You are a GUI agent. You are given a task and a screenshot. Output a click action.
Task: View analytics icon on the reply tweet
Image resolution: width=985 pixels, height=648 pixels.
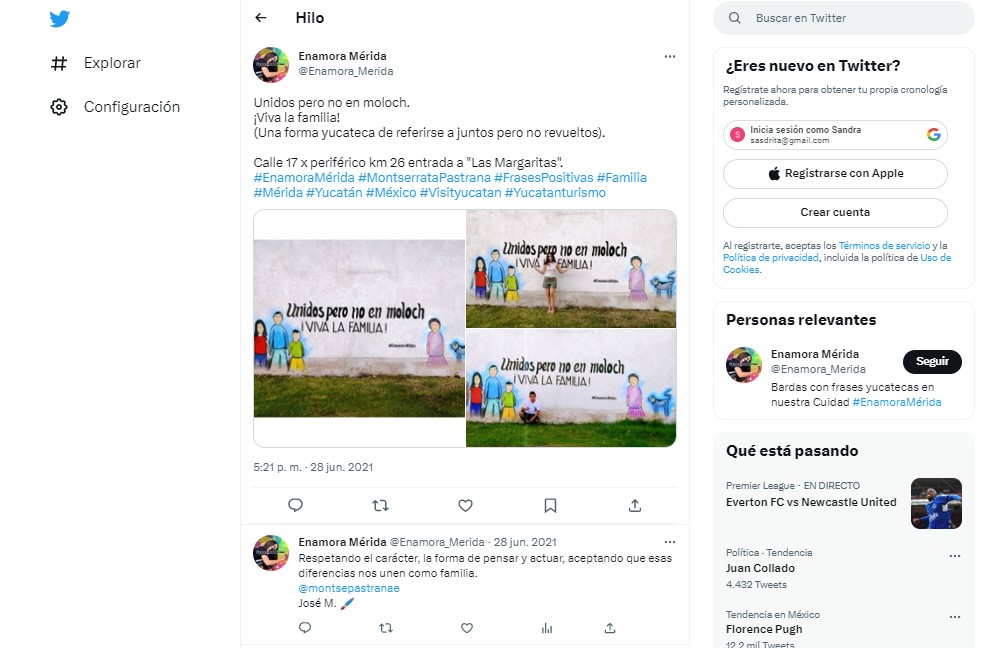point(547,628)
